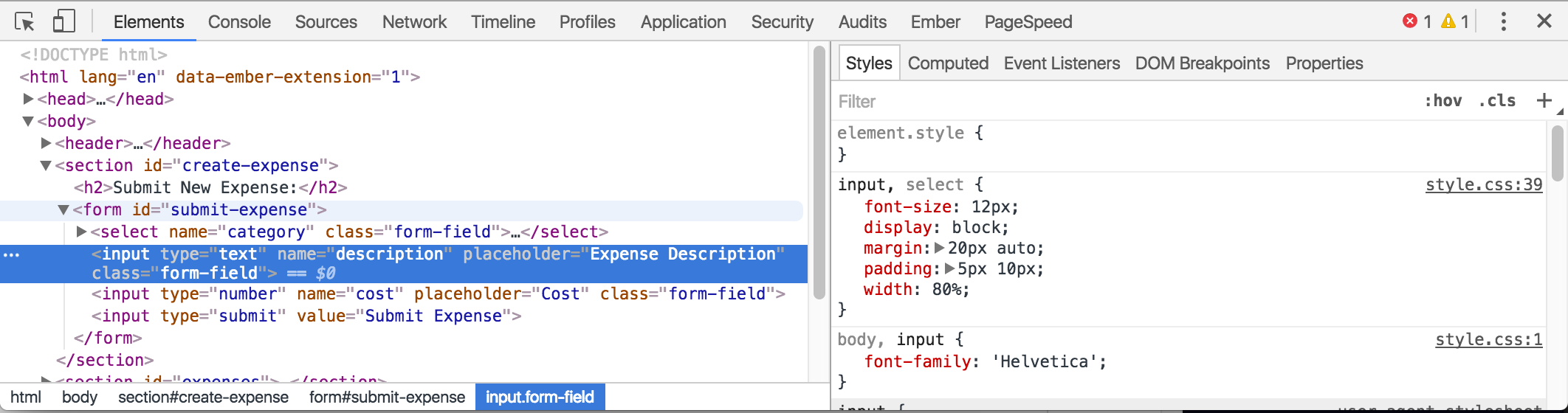
Task: Select the closing section tag row
Action: pyautogui.click(x=105, y=360)
